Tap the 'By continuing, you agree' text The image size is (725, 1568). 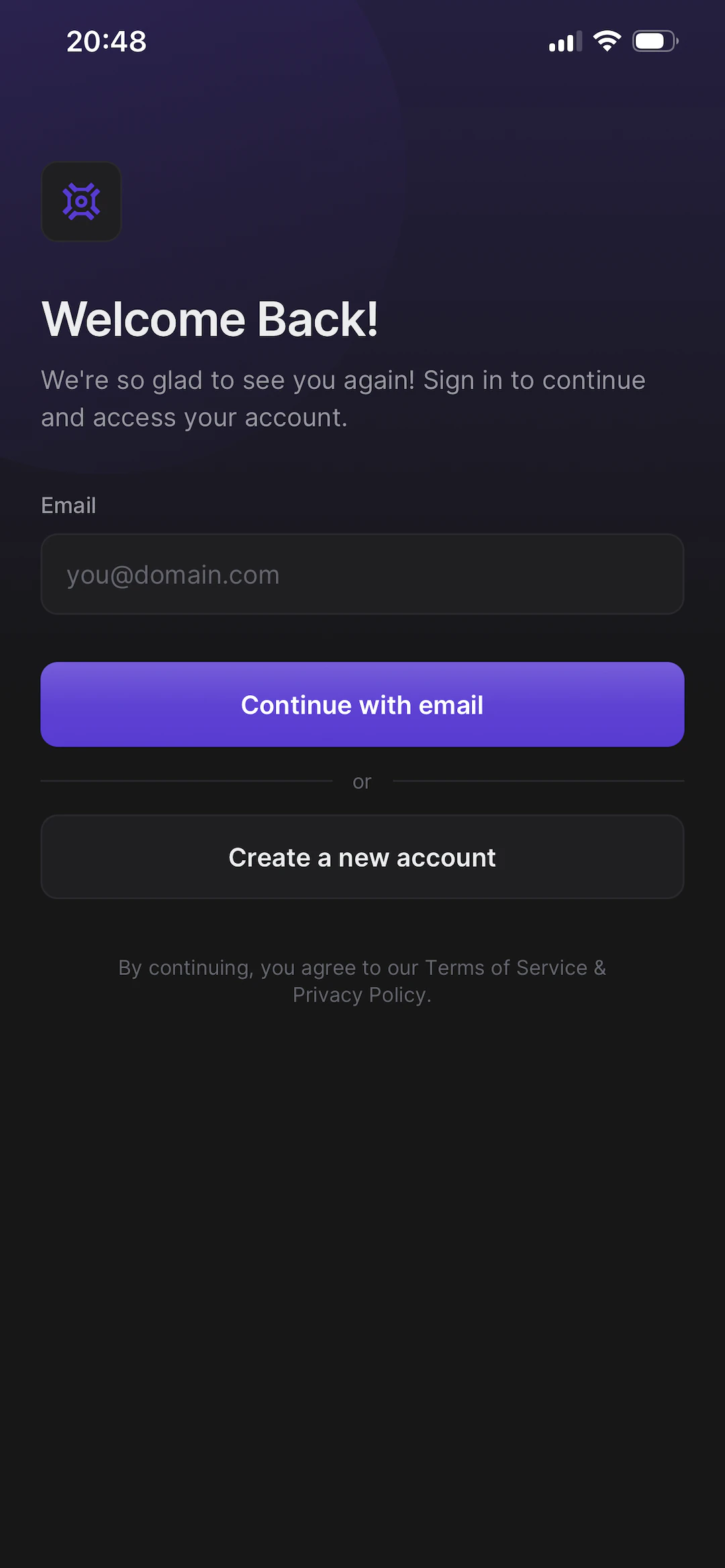coord(362,981)
